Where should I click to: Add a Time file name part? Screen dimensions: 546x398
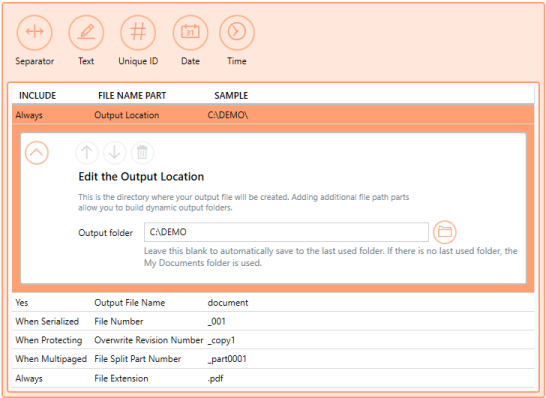pyautogui.click(x=237, y=32)
